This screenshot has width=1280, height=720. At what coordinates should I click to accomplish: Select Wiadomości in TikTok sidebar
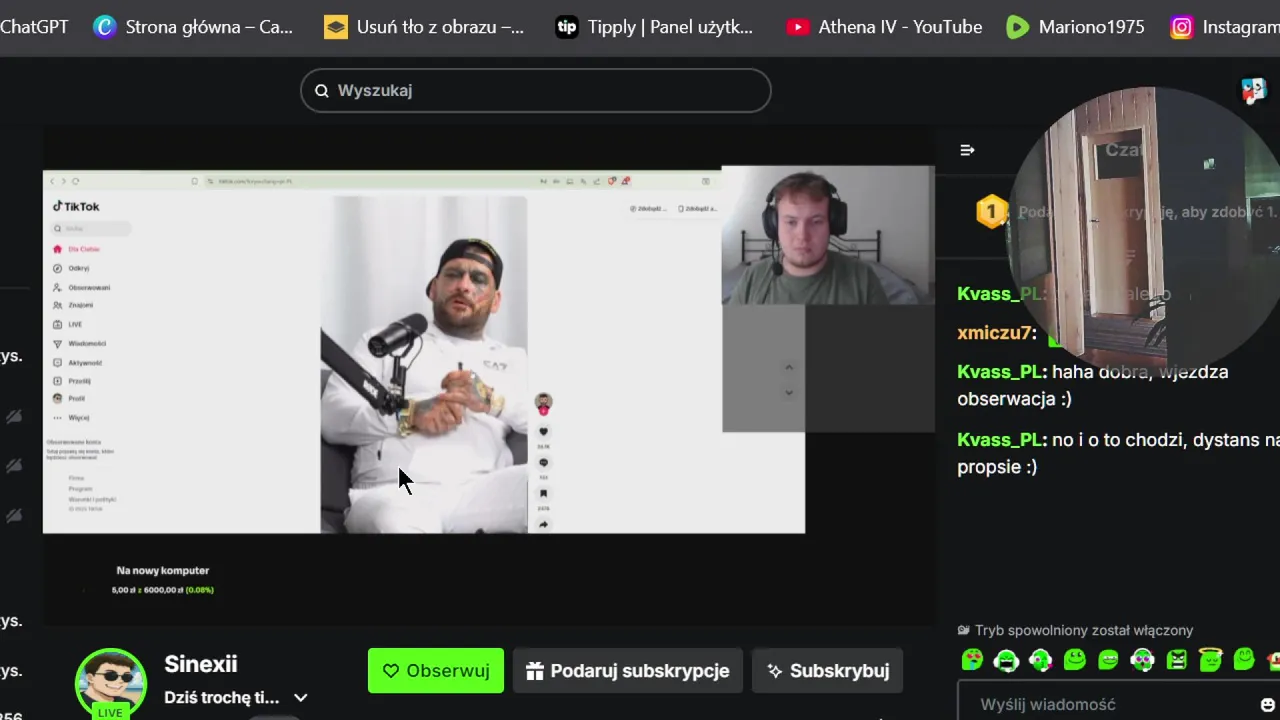80,343
